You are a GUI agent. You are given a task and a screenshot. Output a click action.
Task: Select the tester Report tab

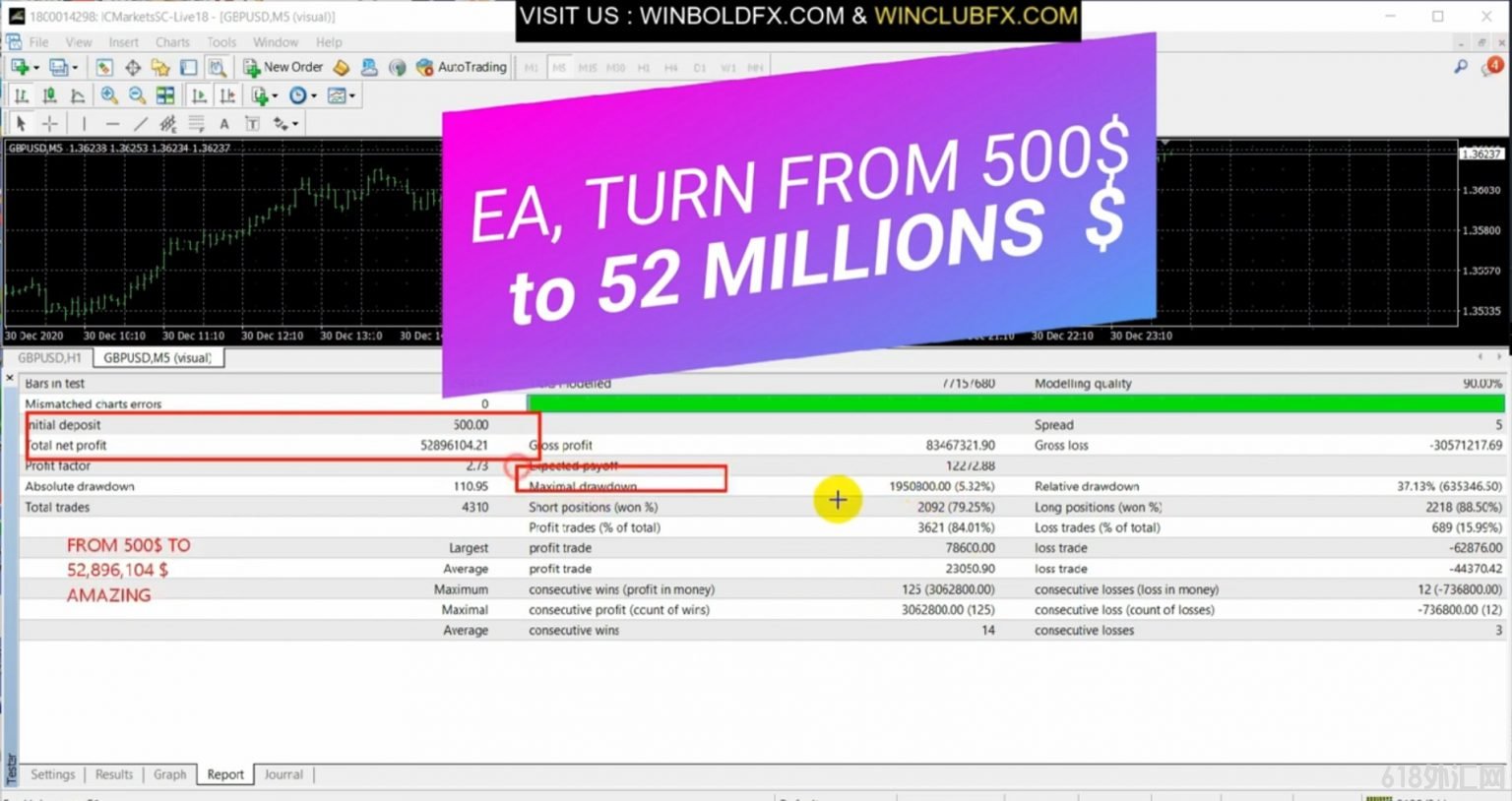coord(225,774)
